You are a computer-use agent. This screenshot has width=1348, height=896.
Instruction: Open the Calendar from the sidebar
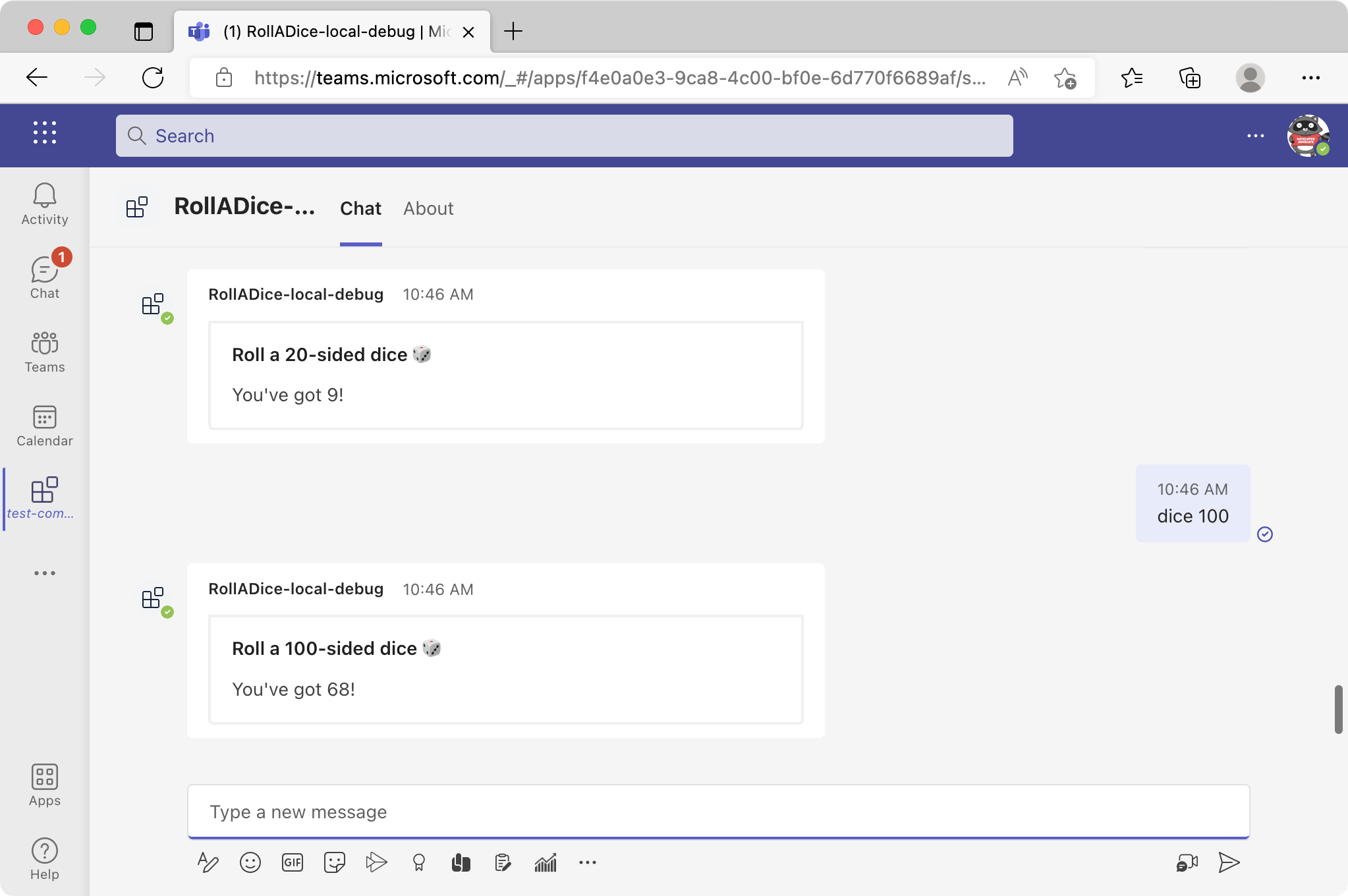[43, 425]
